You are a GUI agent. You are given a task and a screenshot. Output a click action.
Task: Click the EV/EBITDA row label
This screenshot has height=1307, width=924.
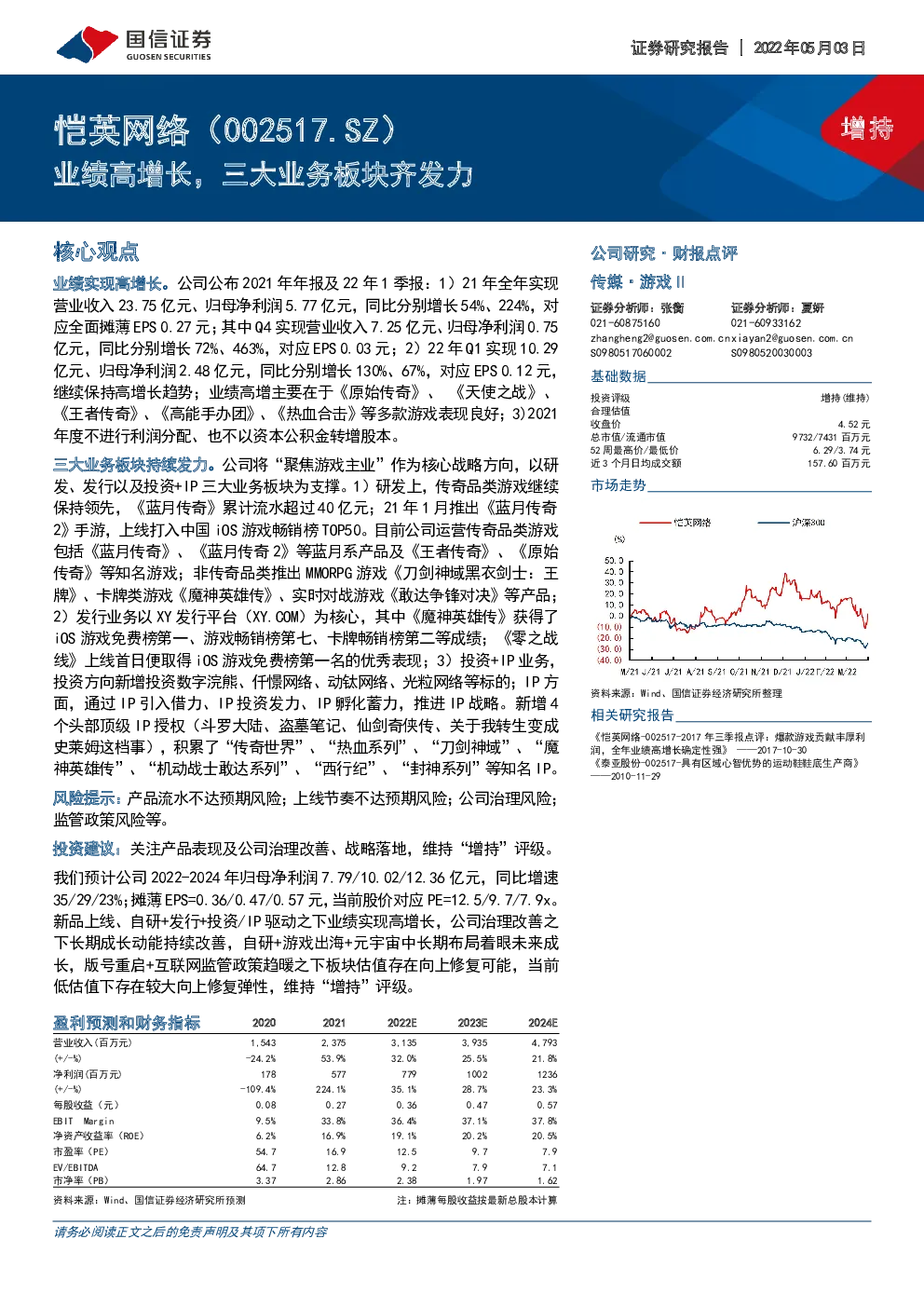click(x=75, y=1167)
